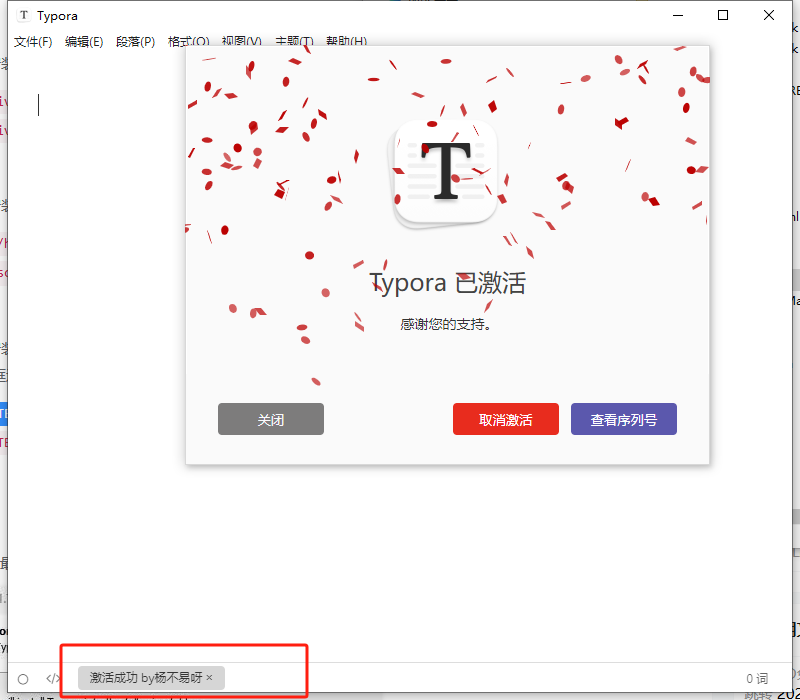800x700 pixels.
Task: Click the red 取消激活 button
Action: pyautogui.click(x=506, y=419)
